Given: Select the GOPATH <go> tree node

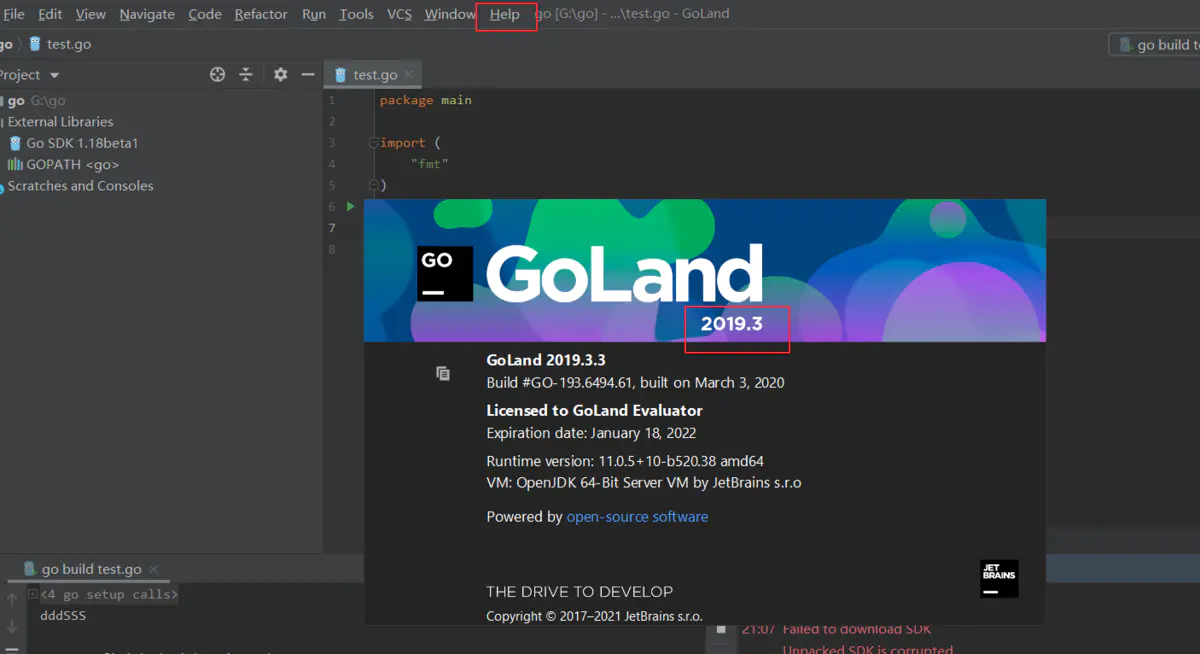Looking at the screenshot, I should [x=73, y=165].
